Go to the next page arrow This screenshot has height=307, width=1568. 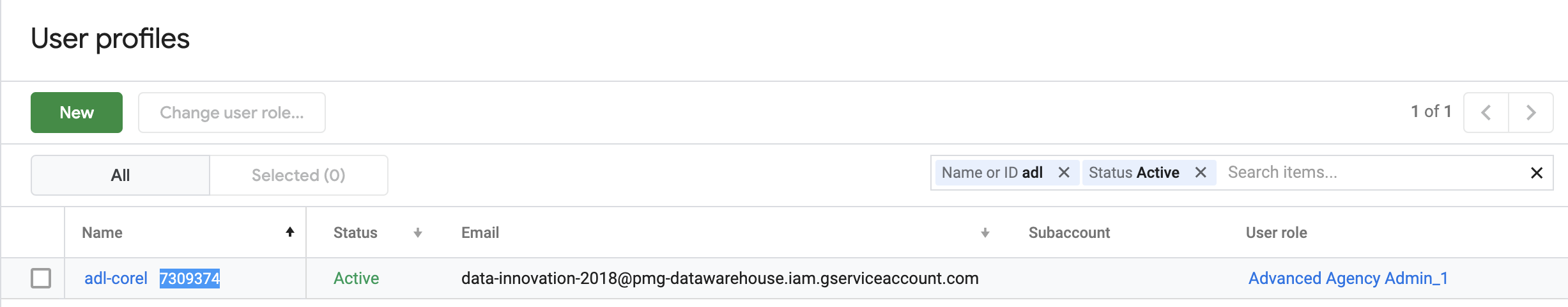coord(1531,113)
